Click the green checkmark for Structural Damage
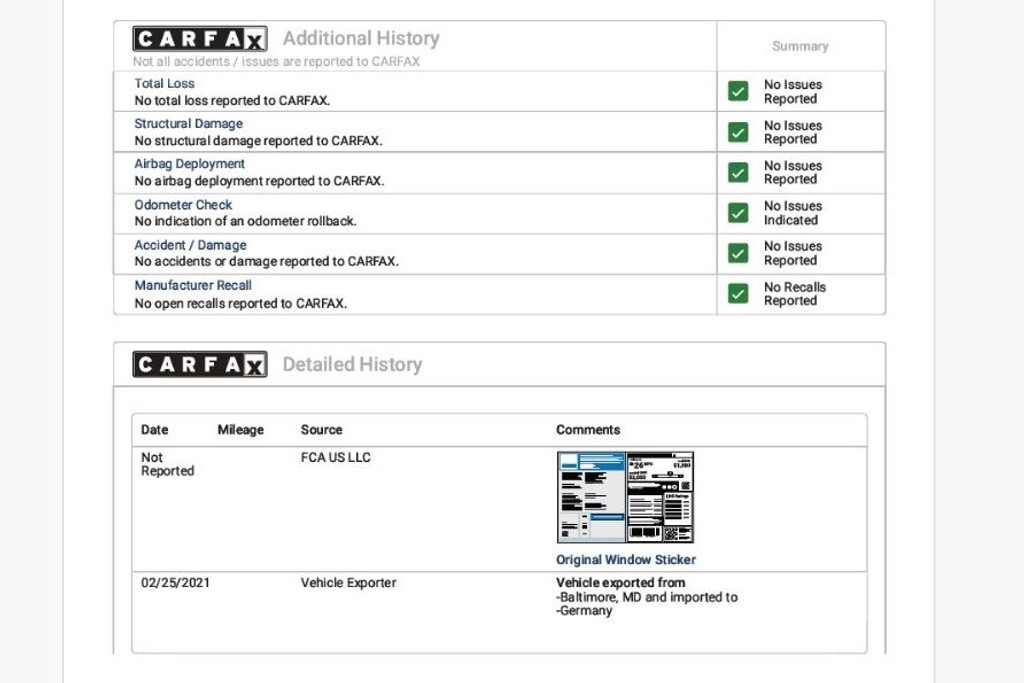The image size is (1024, 683). 738,132
